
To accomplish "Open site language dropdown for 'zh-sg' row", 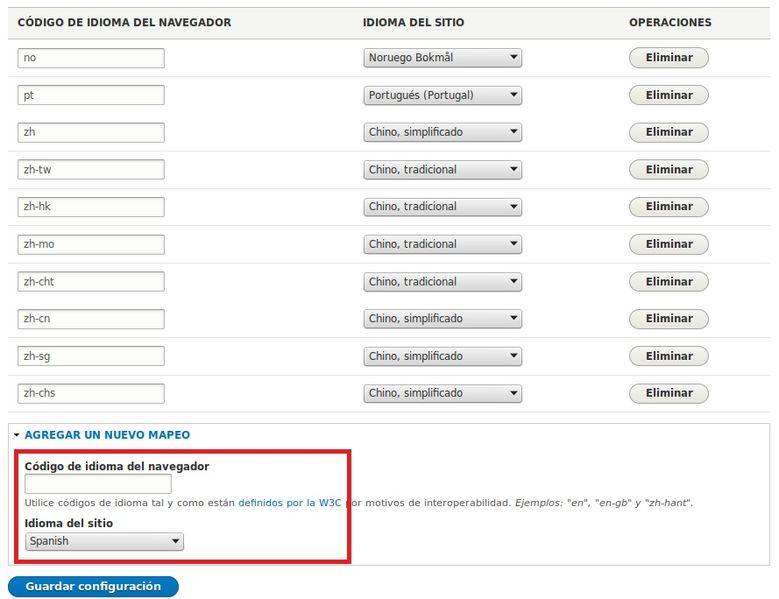I will (x=443, y=356).
